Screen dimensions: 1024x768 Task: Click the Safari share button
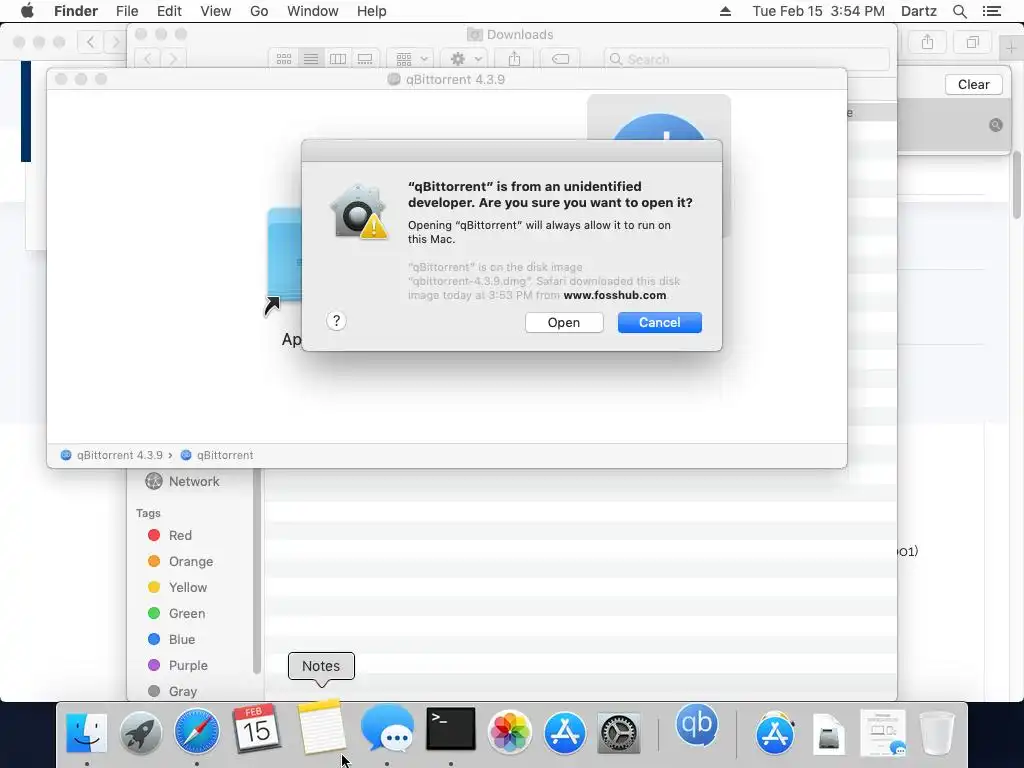(927, 42)
